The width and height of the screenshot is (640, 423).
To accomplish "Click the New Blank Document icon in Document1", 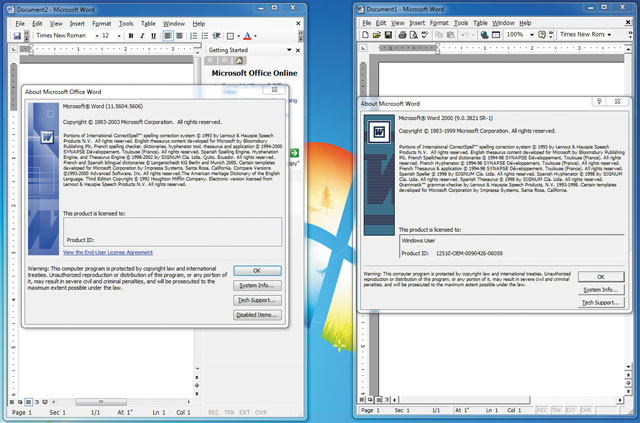I will pos(365,35).
